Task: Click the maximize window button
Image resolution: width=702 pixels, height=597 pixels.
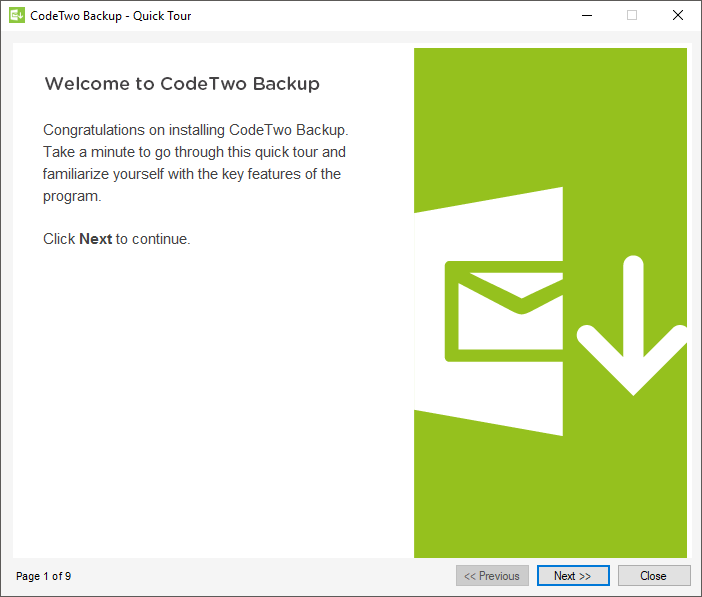Action: tap(632, 15)
